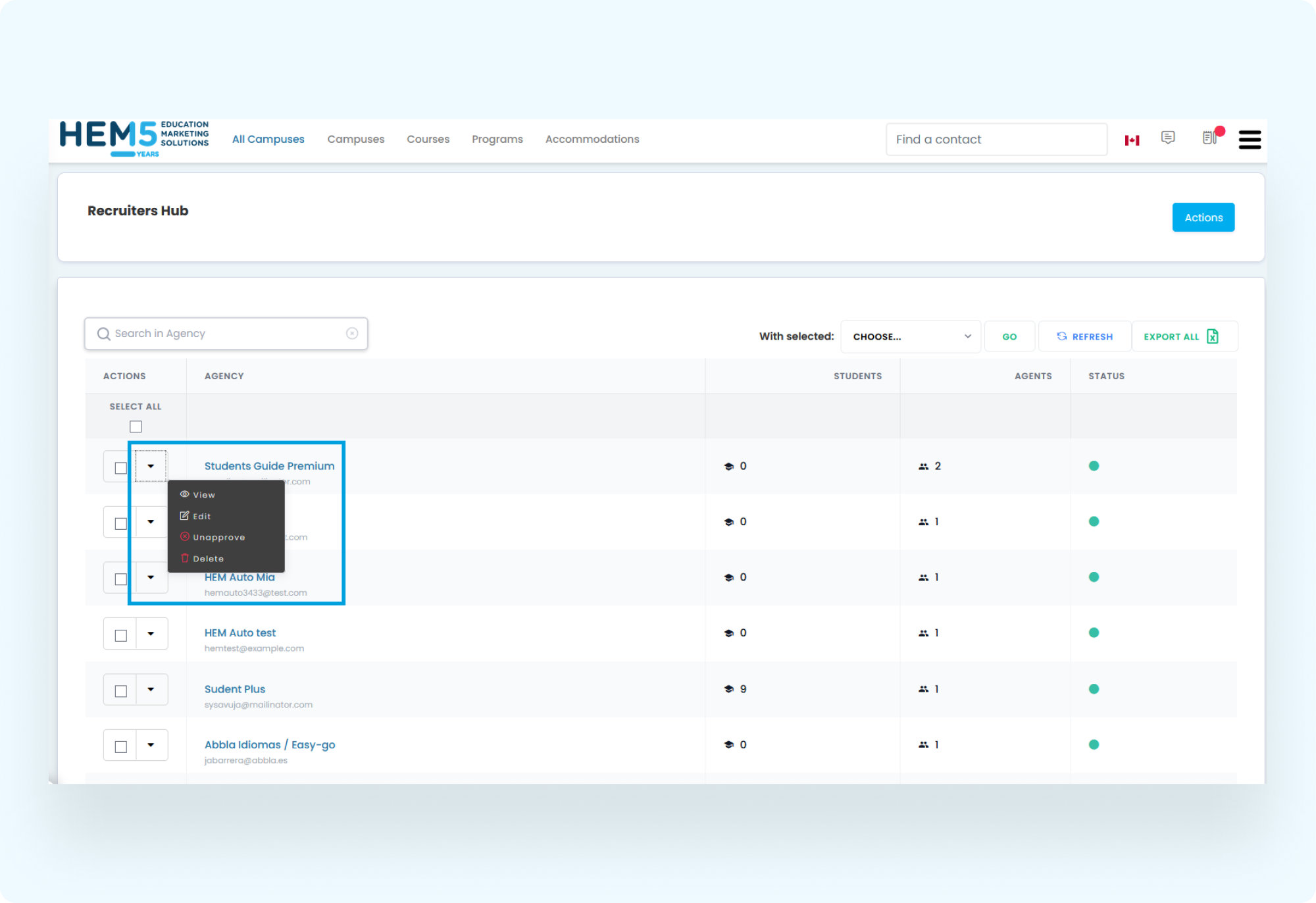Open the notifications list icon with red badge
The width and height of the screenshot is (1316, 903).
click(x=1209, y=138)
